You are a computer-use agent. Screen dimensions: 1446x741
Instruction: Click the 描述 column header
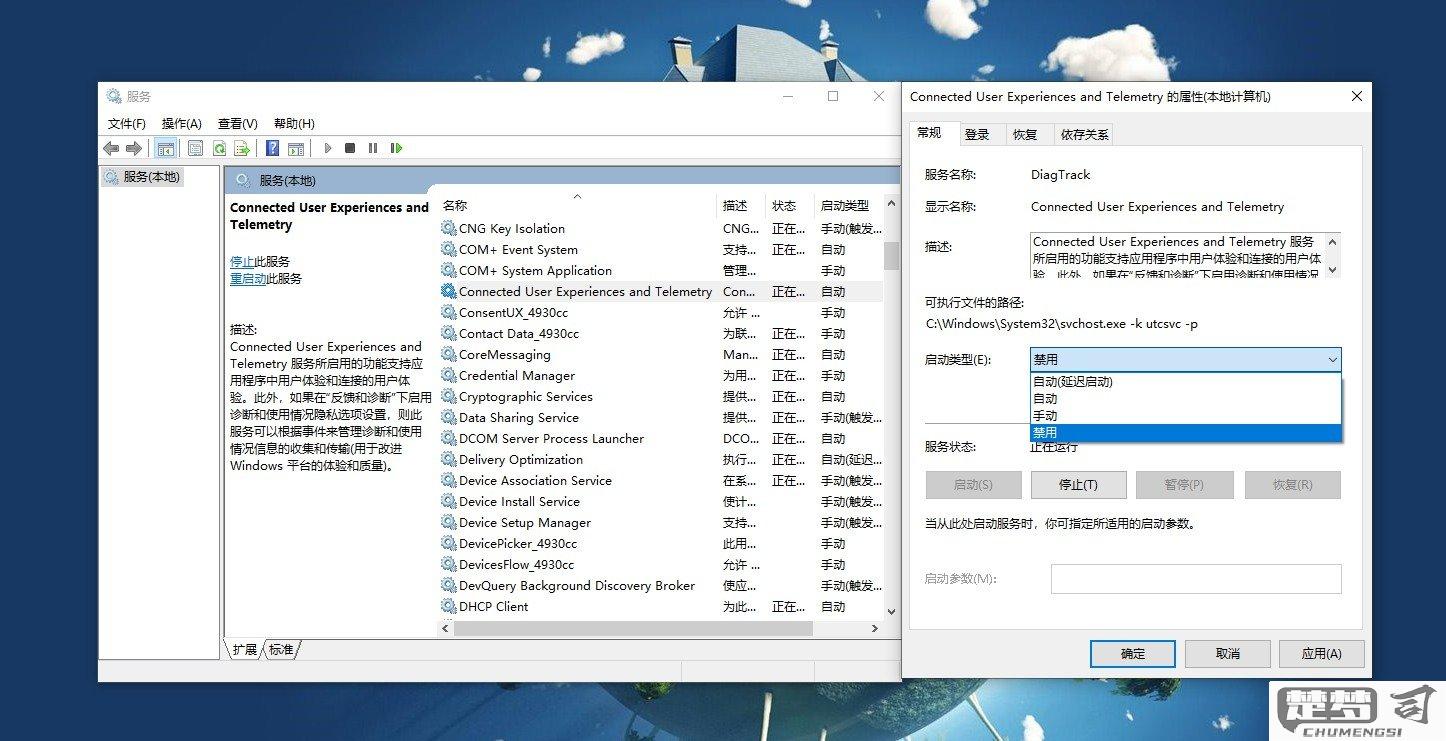tap(741, 205)
